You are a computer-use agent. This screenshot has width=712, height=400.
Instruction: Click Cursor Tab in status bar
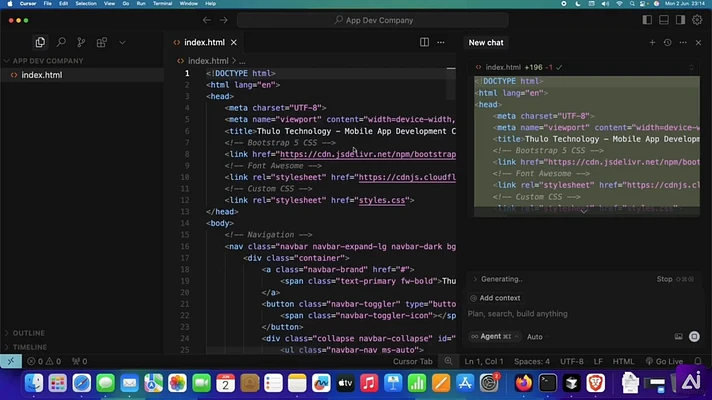pos(412,361)
